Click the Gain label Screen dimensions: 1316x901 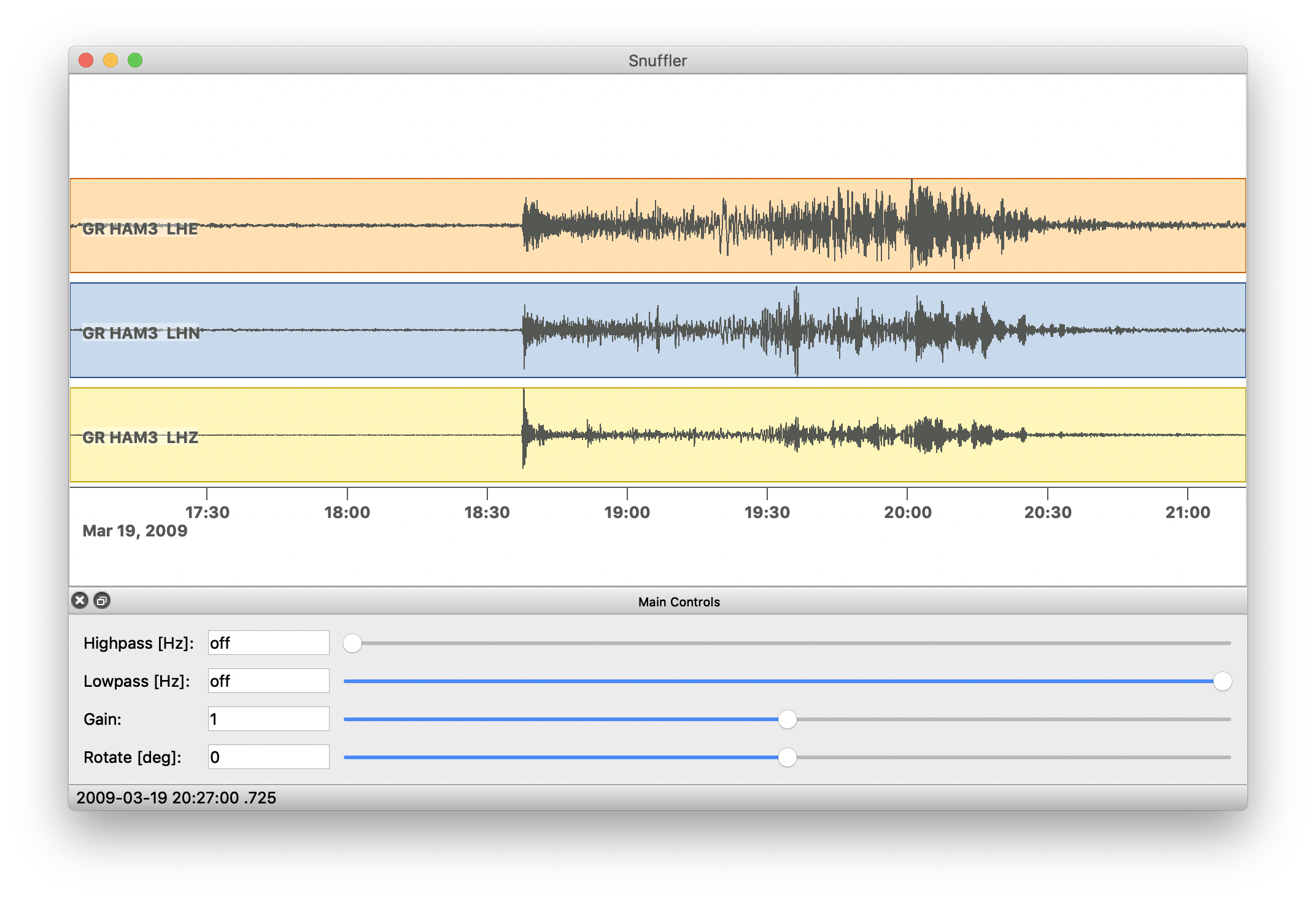point(103,719)
